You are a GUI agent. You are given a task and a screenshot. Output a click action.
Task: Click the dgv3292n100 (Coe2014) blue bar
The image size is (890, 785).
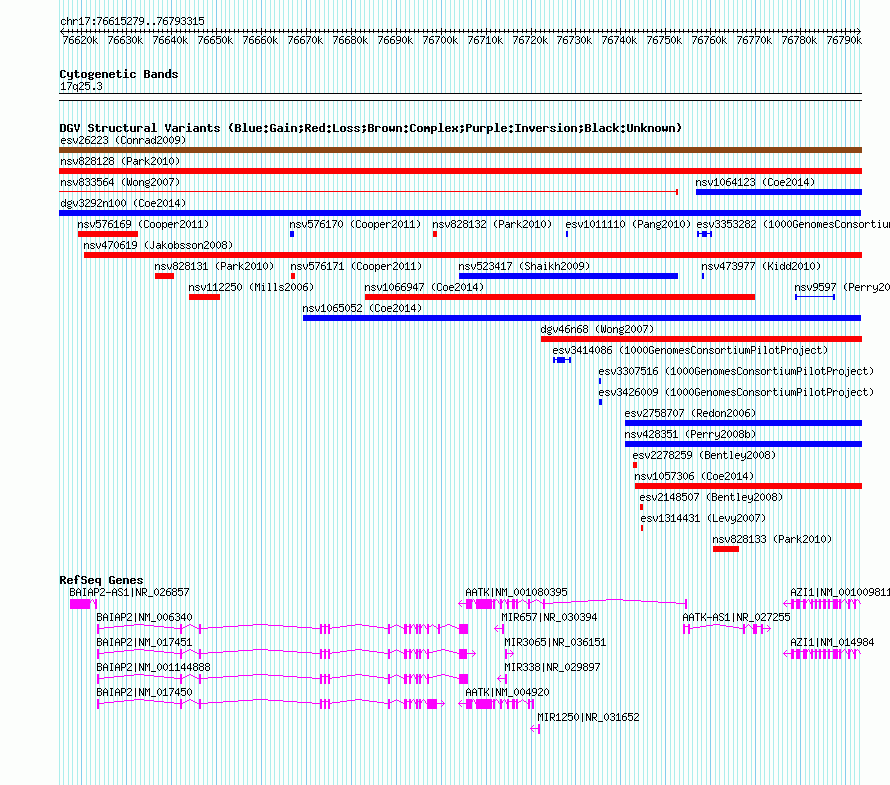(x=460, y=213)
